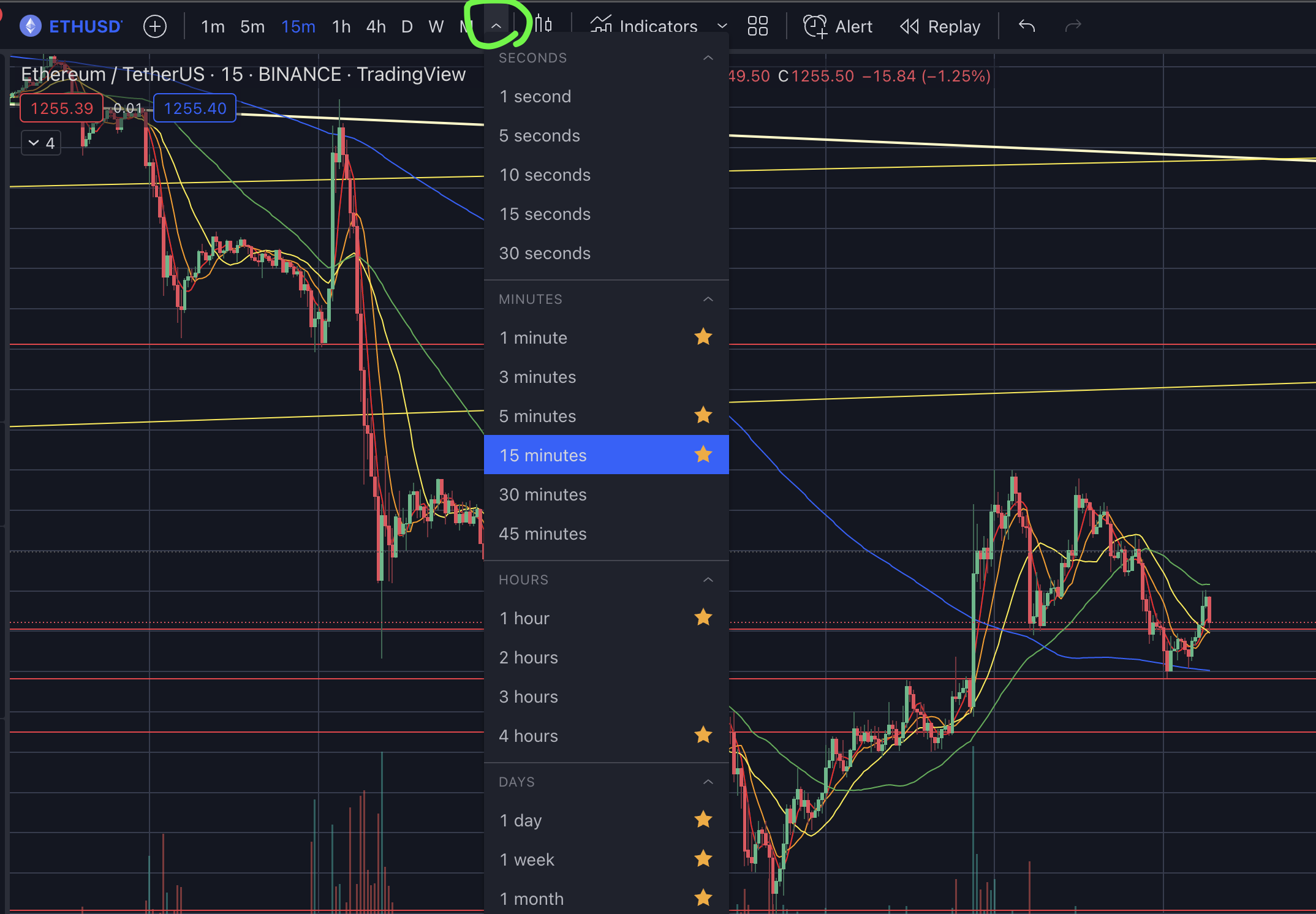Toggle favorite star for 1 week
This screenshot has height=914, width=1316.
coord(703,859)
